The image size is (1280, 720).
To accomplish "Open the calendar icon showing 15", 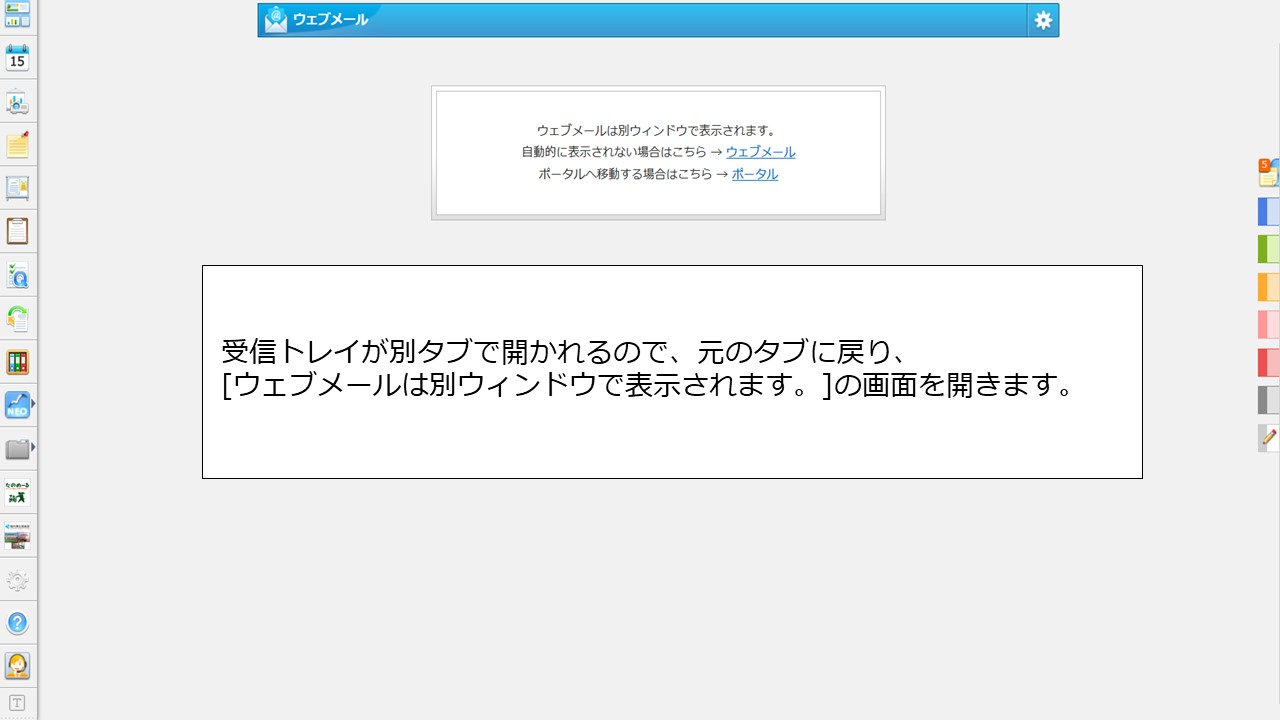I will [17, 58].
